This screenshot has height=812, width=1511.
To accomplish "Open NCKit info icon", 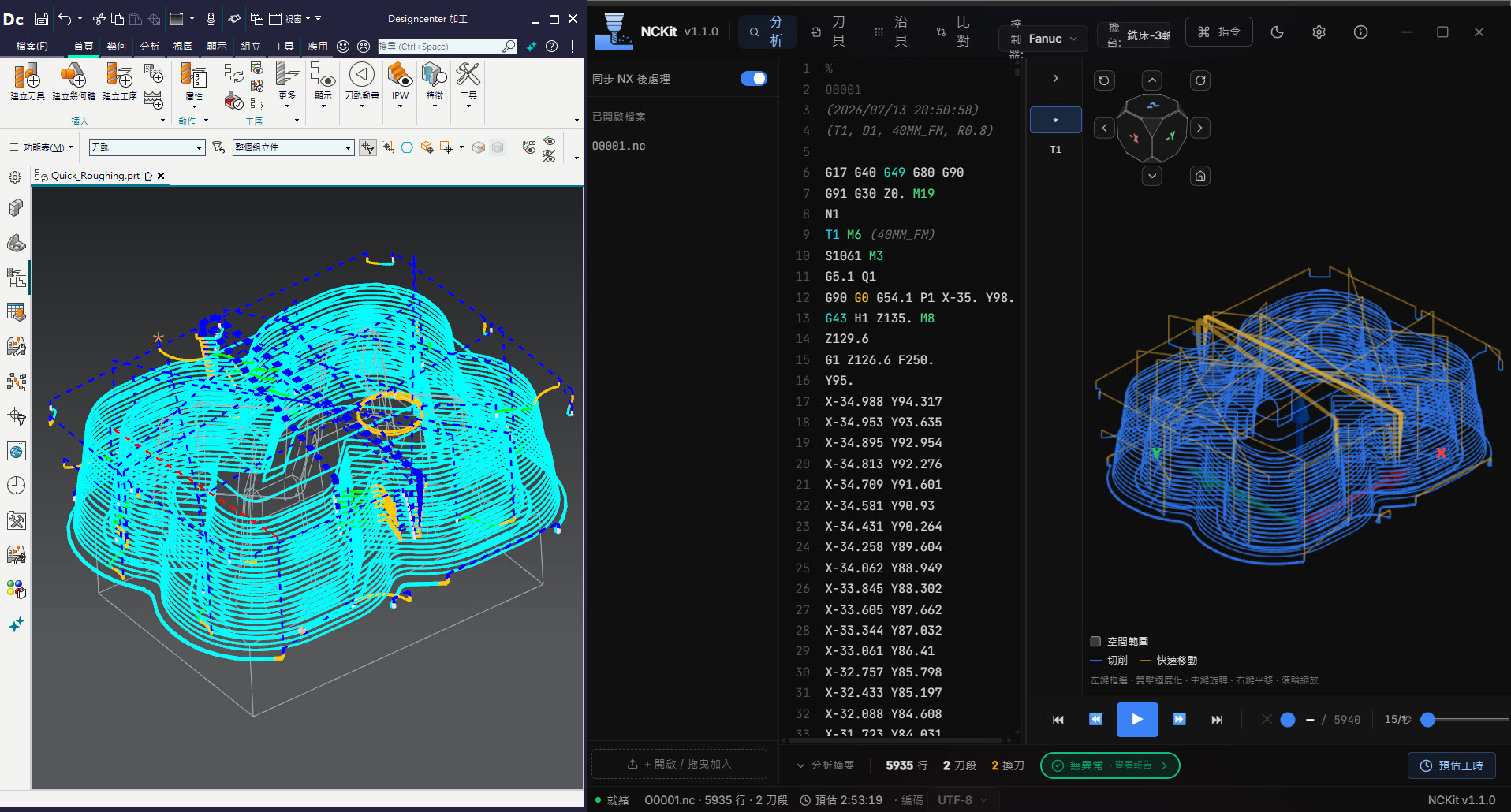I will [x=1360, y=32].
